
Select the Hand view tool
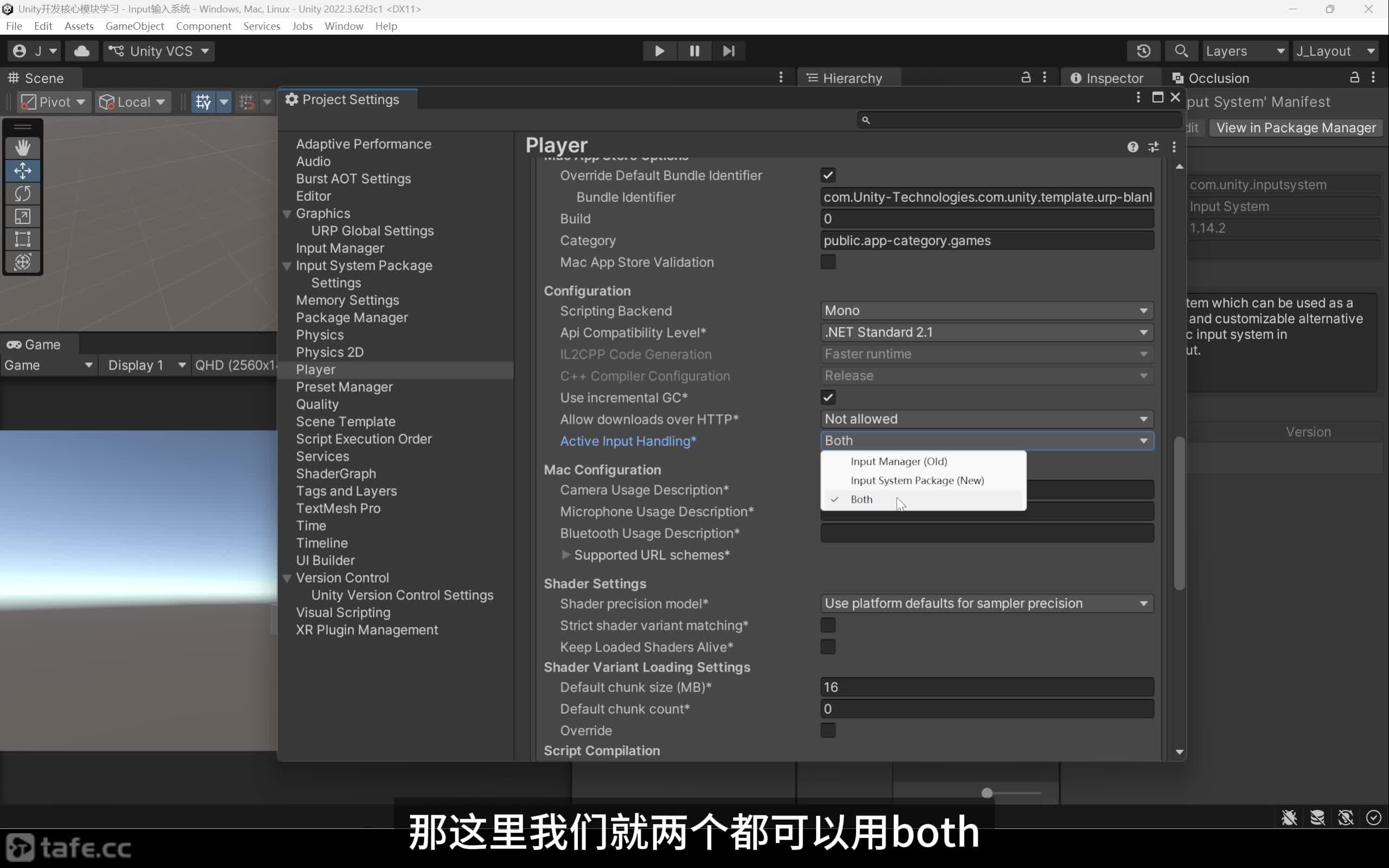point(23,148)
